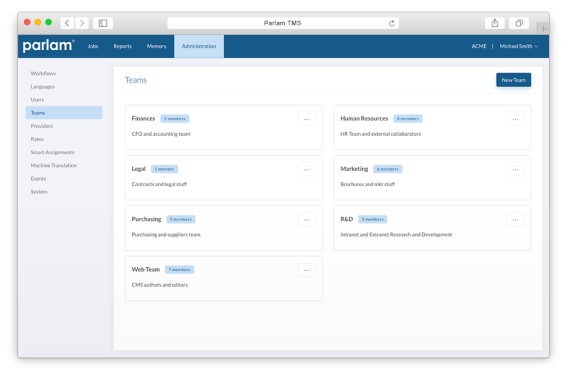
Task: Reload the page in the address bar
Action: click(392, 23)
